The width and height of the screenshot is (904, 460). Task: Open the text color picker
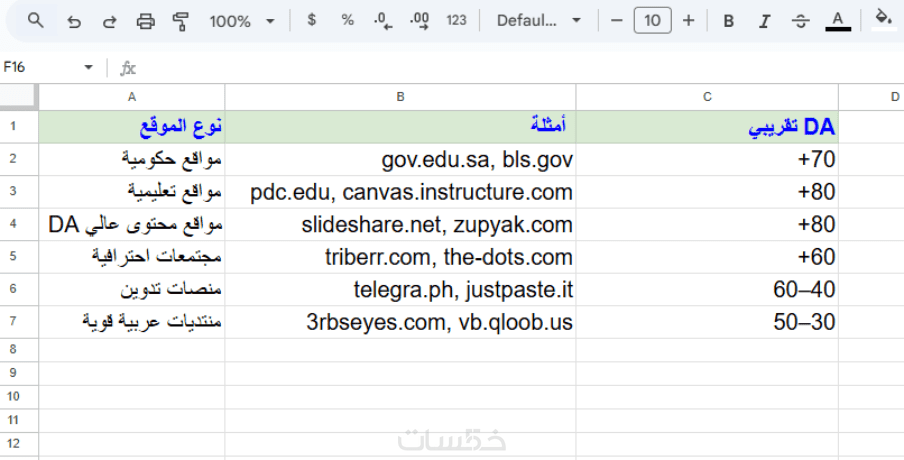tap(838, 21)
